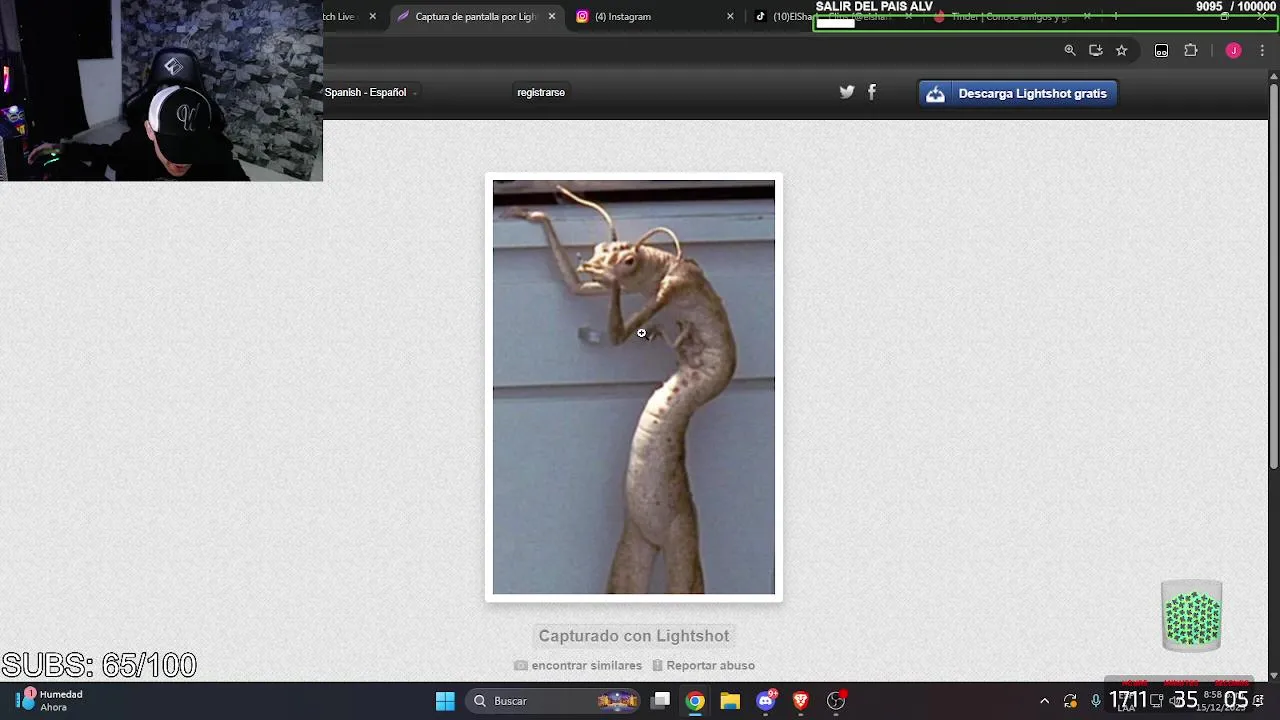The height and width of the screenshot is (720, 1280).
Task: Open the Spanish - Español language dropdown
Action: [370, 92]
